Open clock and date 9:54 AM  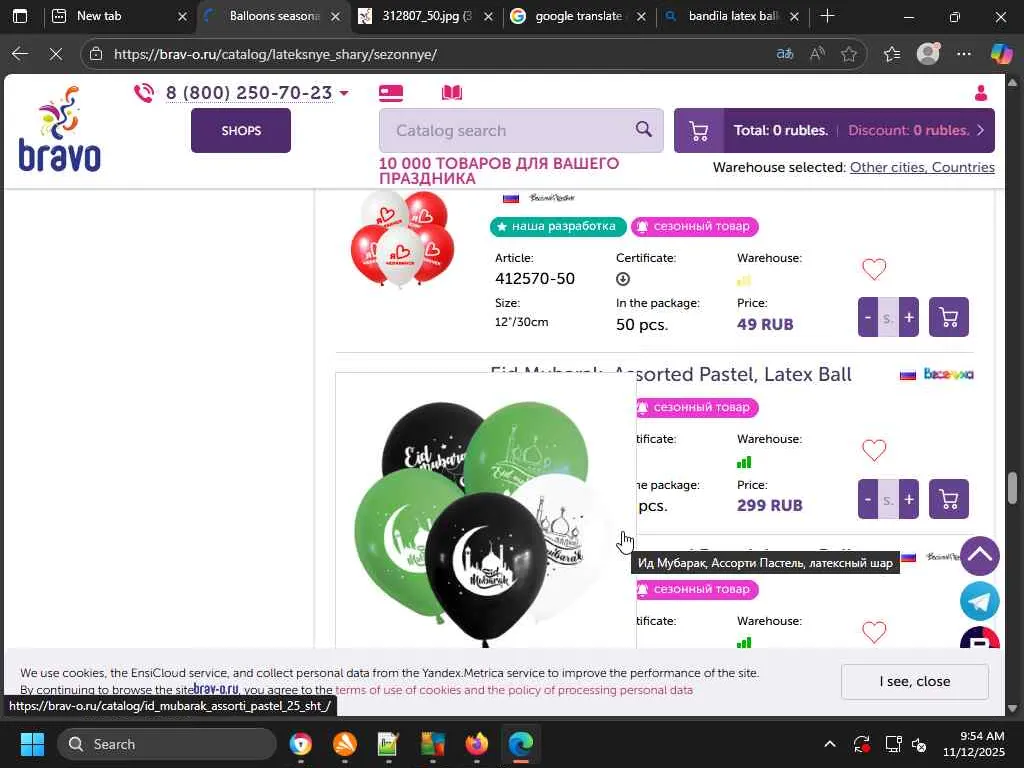click(973, 744)
